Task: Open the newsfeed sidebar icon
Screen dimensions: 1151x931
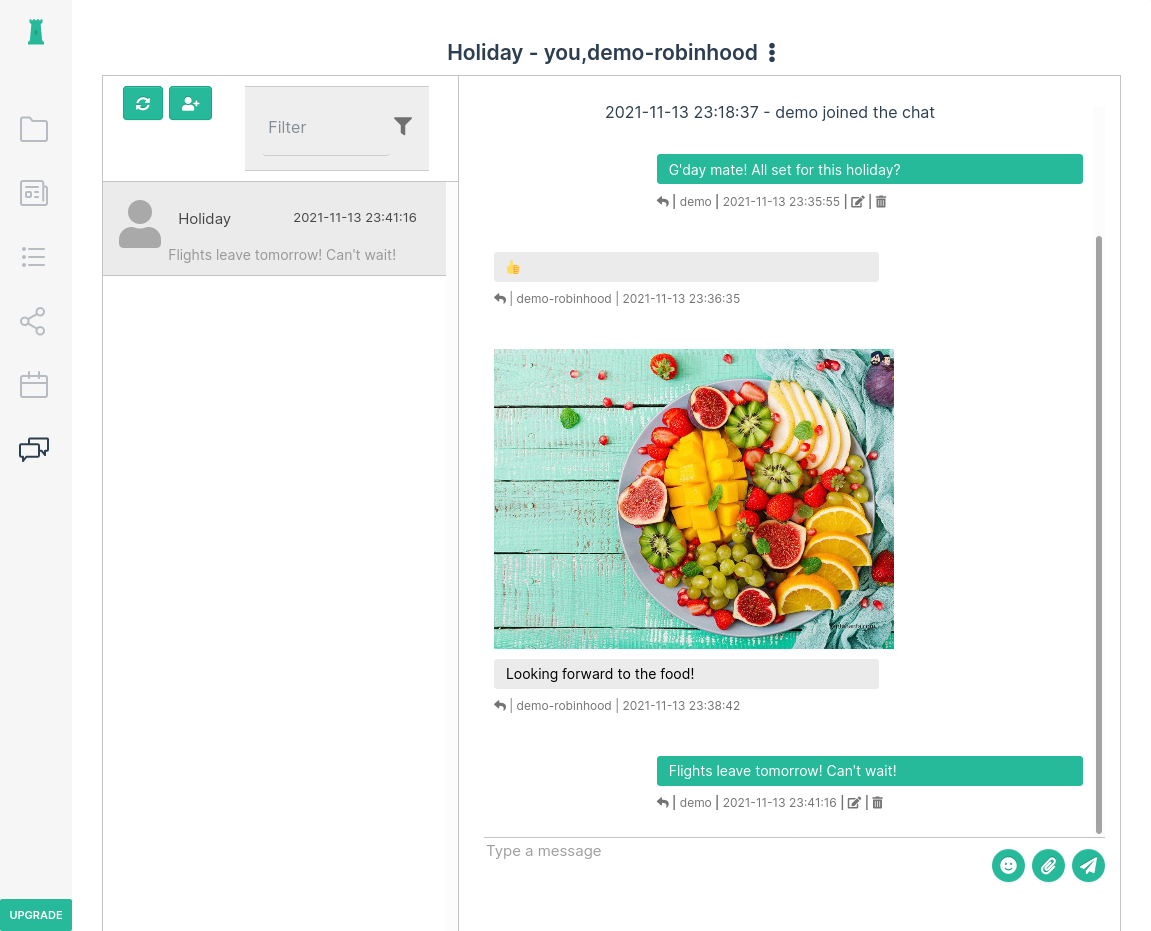Action: [34, 193]
